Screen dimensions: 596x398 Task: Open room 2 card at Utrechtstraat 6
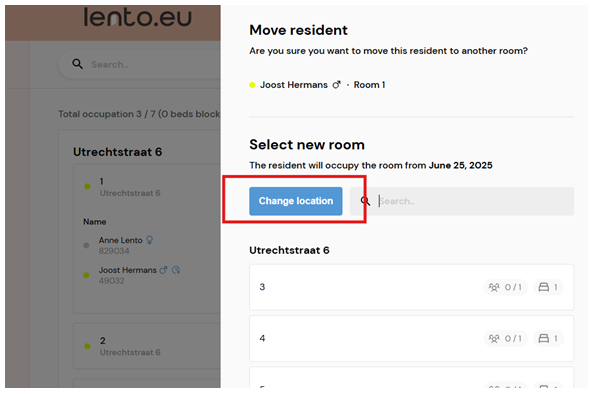click(147, 346)
